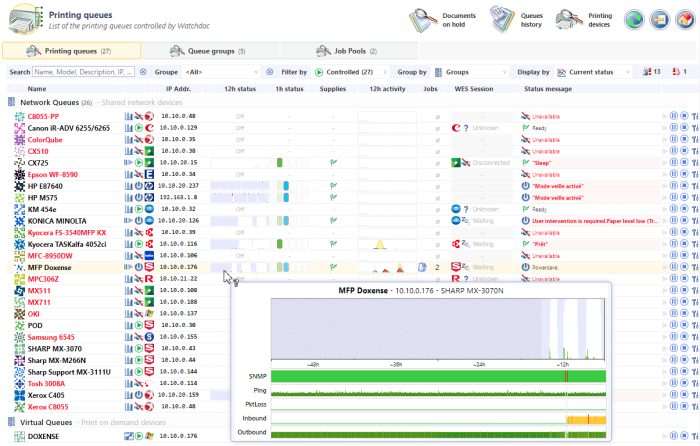Switch to the Job Pools tab
700x446 pixels.
tap(343, 50)
